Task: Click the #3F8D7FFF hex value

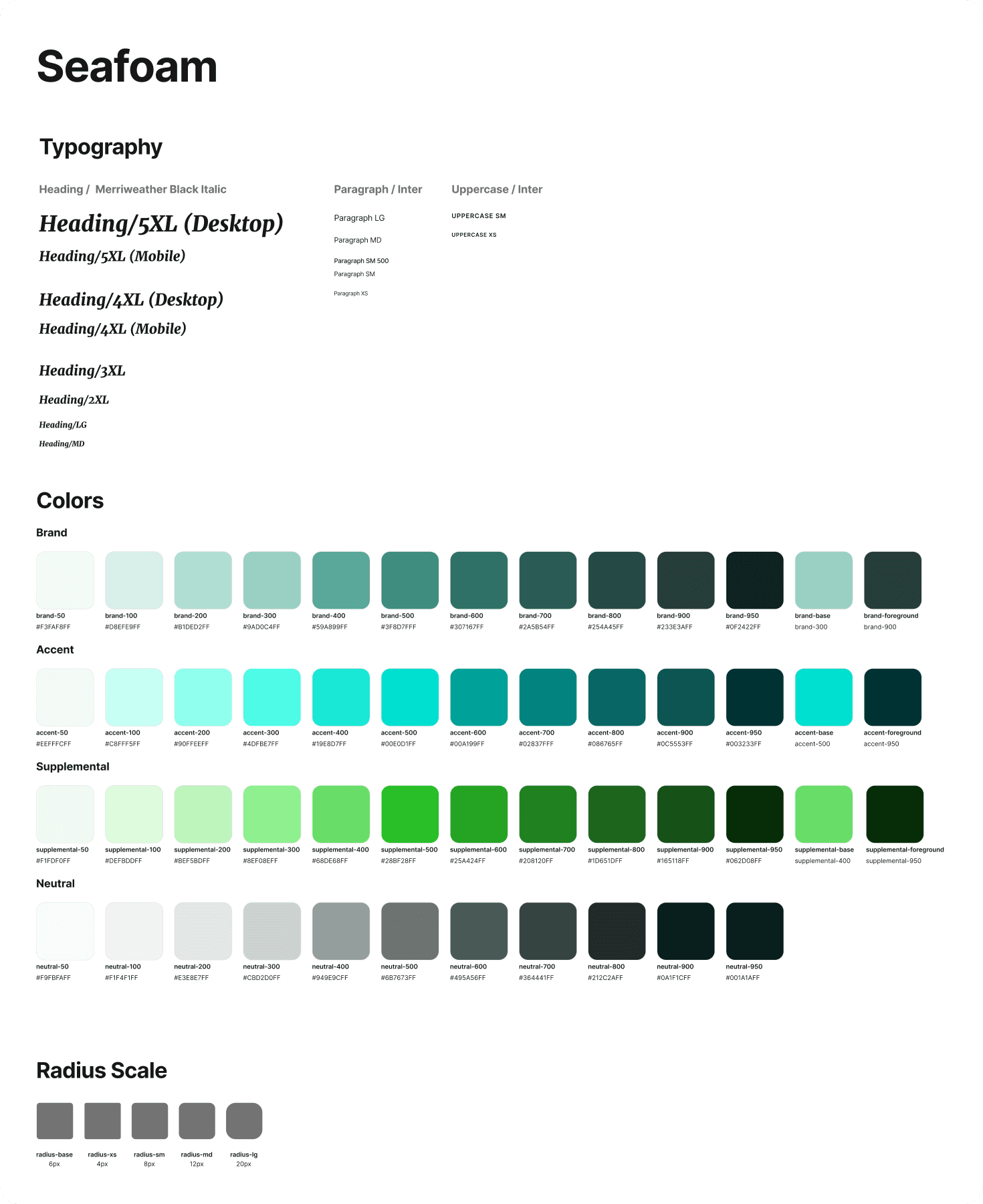Action: pos(399,627)
